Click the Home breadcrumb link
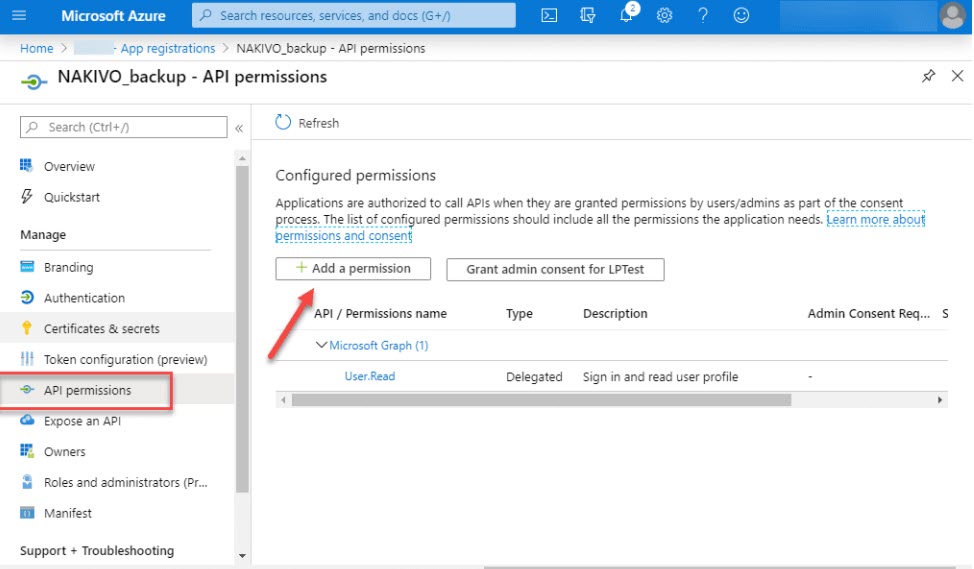Image resolution: width=974 pixels, height=569 pixels. point(36,48)
